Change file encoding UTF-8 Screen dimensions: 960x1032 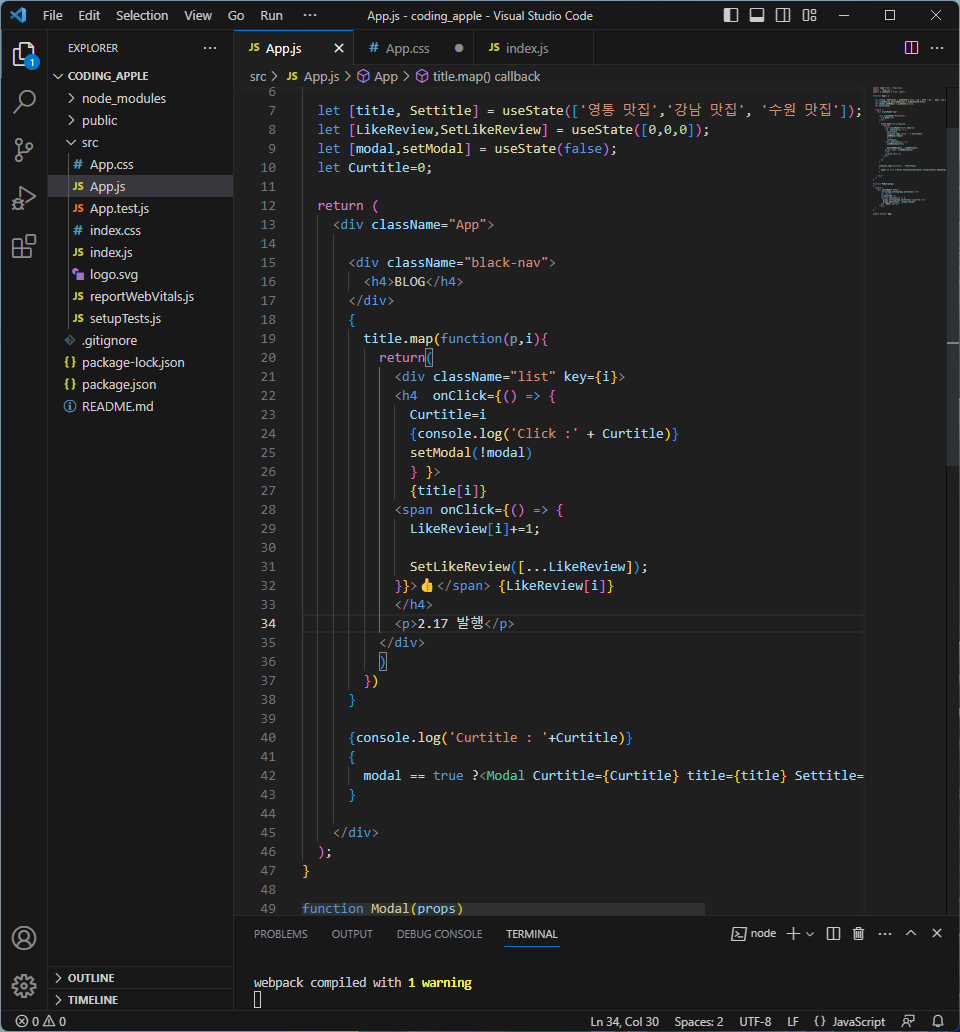pos(755,1021)
